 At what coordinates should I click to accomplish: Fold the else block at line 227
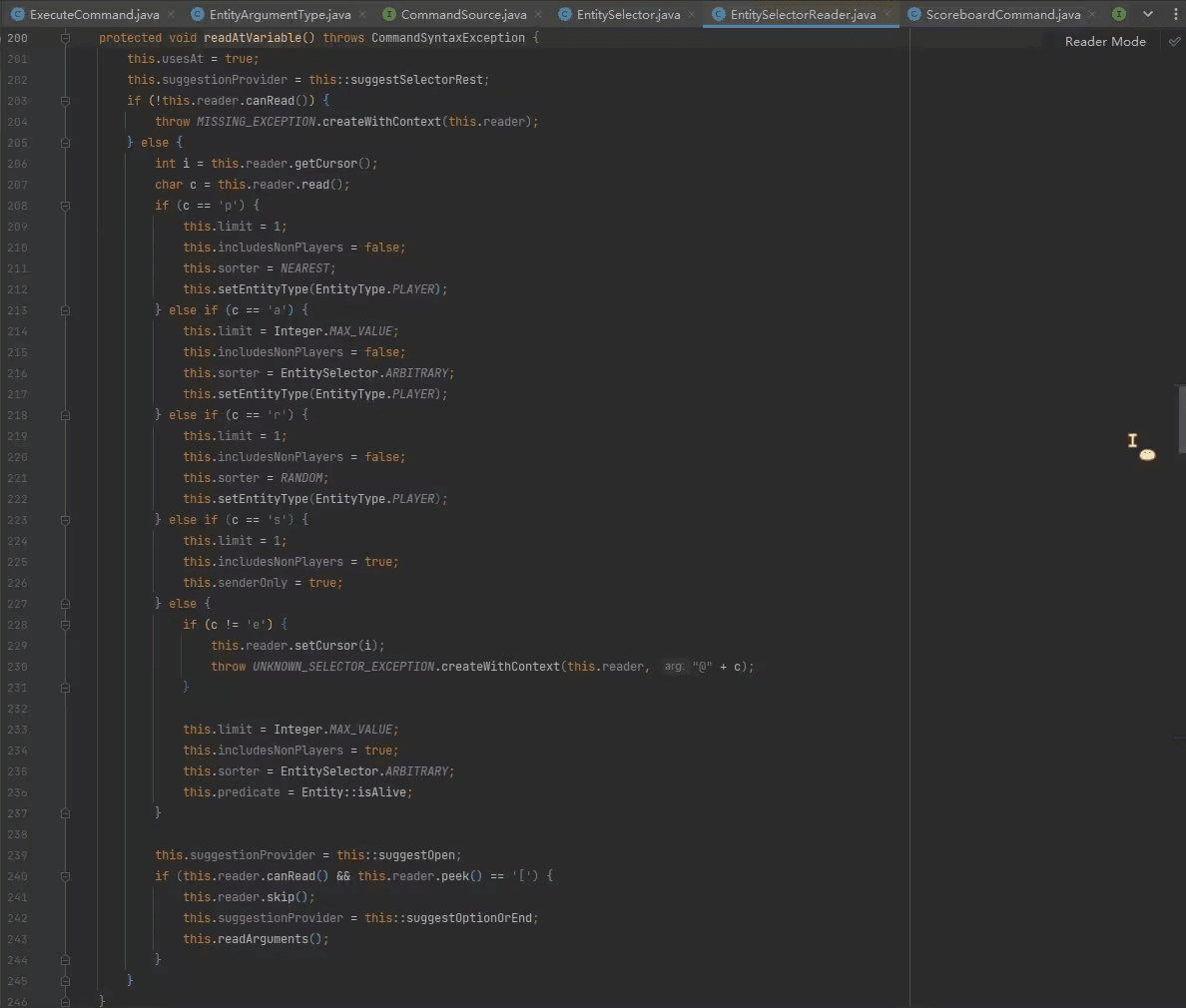[x=65, y=604]
